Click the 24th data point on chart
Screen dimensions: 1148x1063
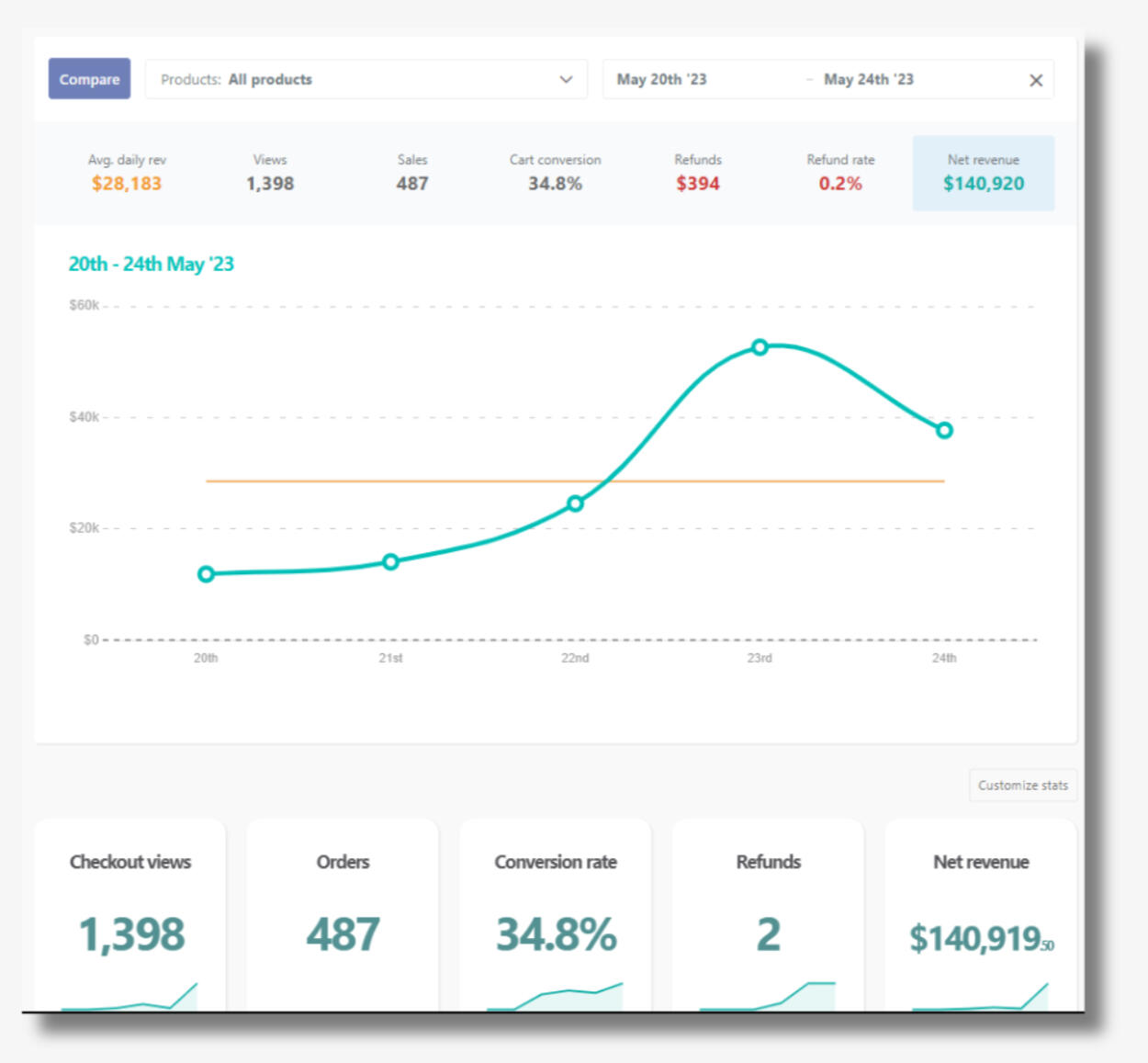[944, 430]
